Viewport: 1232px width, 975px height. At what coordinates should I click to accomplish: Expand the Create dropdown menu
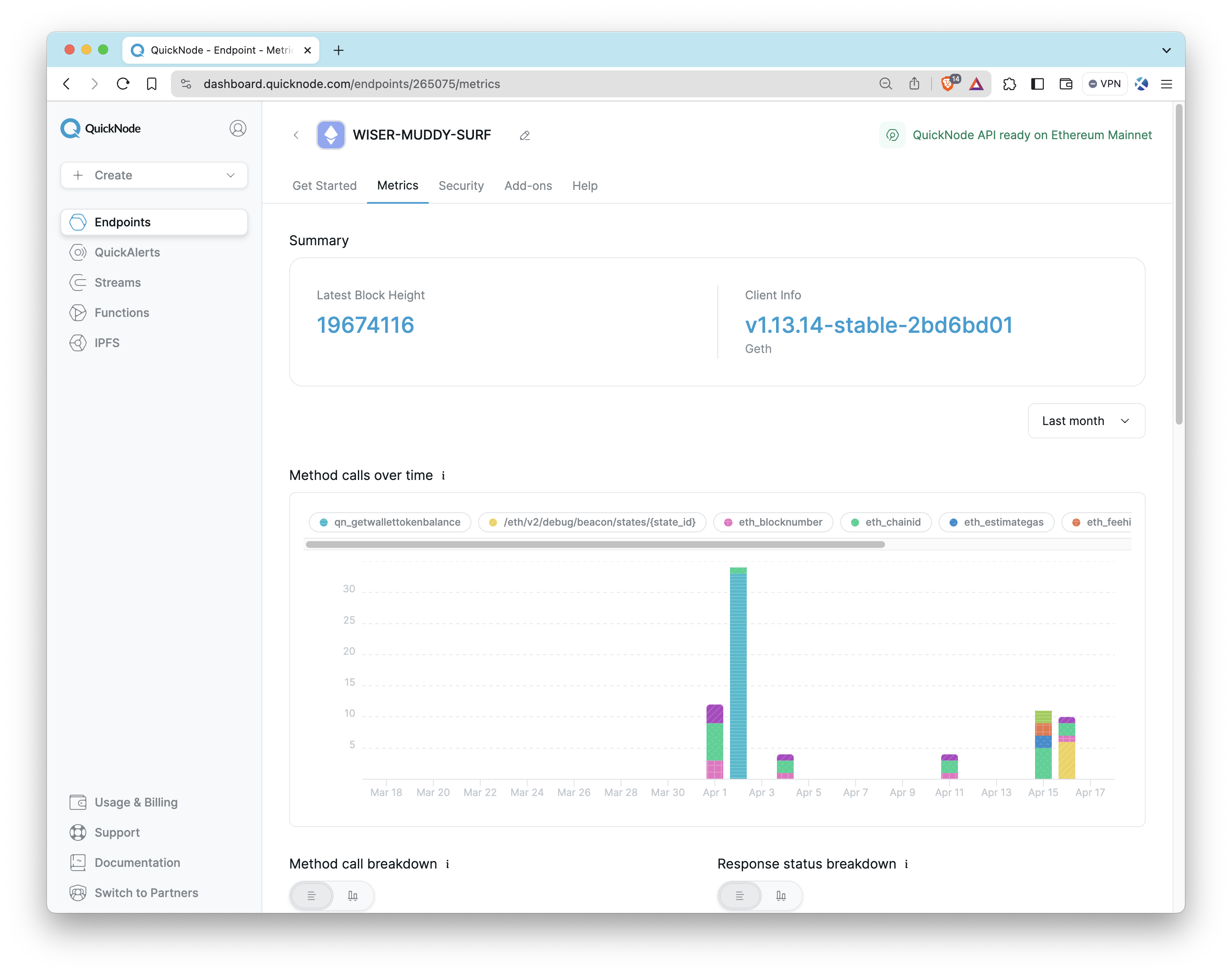coord(154,175)
